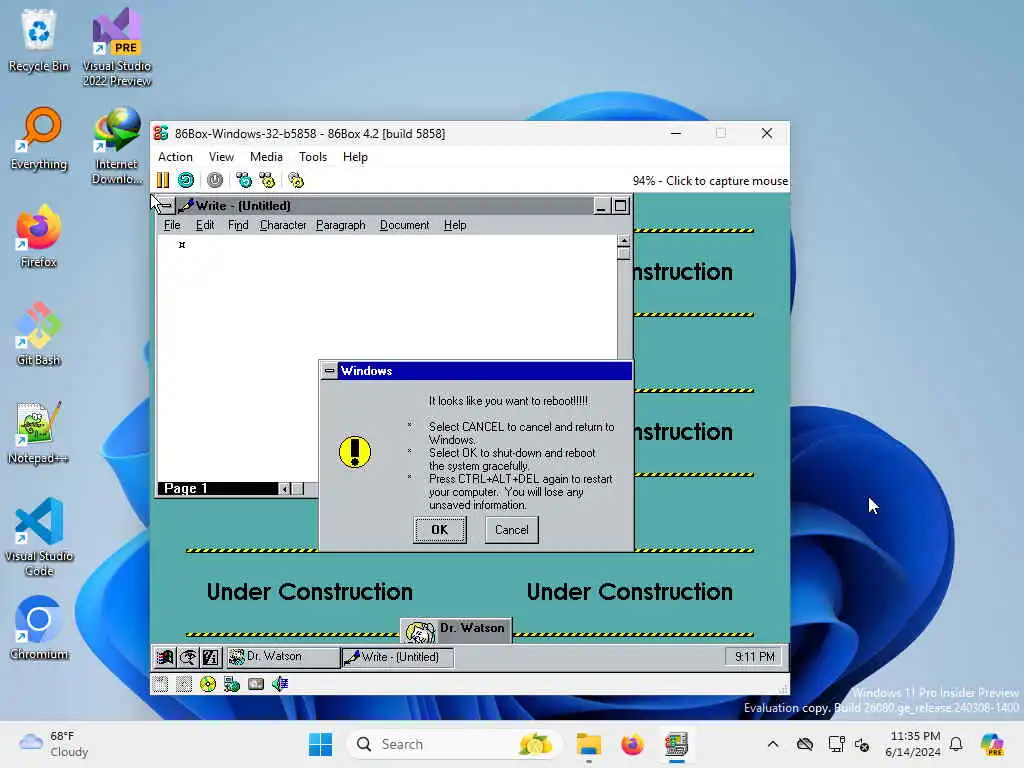Viewport: 1024px width, 768px height.
Task: Open the Action menu in 86Box
Action: click(x=175, y=157)
